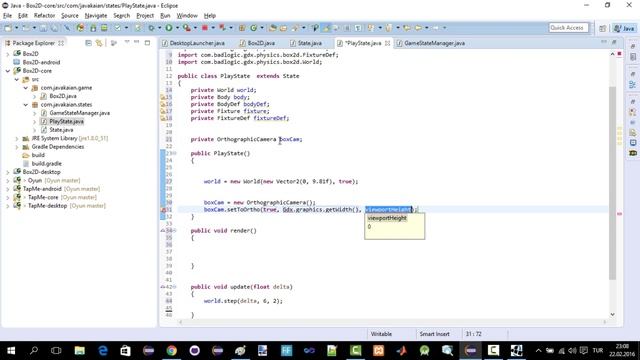
Task: Click the Quick Access field
Action: pos(568,28)
